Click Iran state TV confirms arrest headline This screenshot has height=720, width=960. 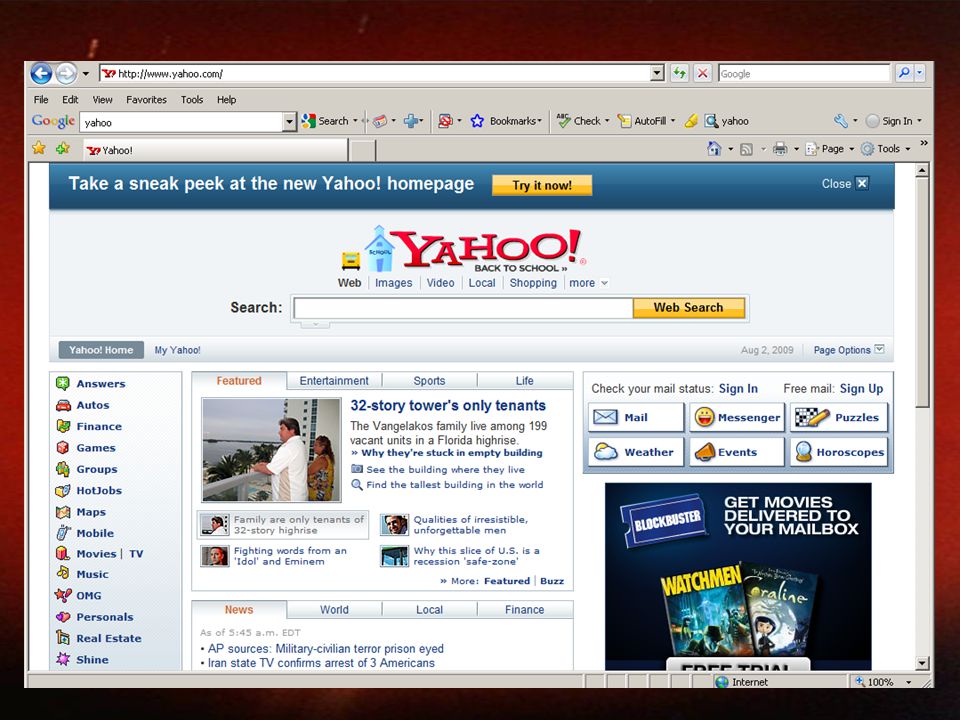coord(321,663)
